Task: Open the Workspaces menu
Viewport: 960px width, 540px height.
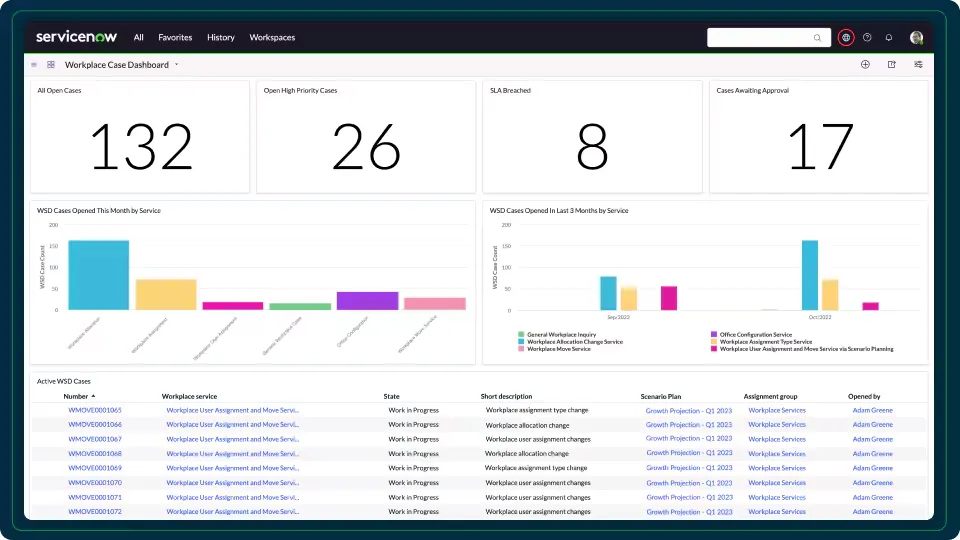Action: 272,37
